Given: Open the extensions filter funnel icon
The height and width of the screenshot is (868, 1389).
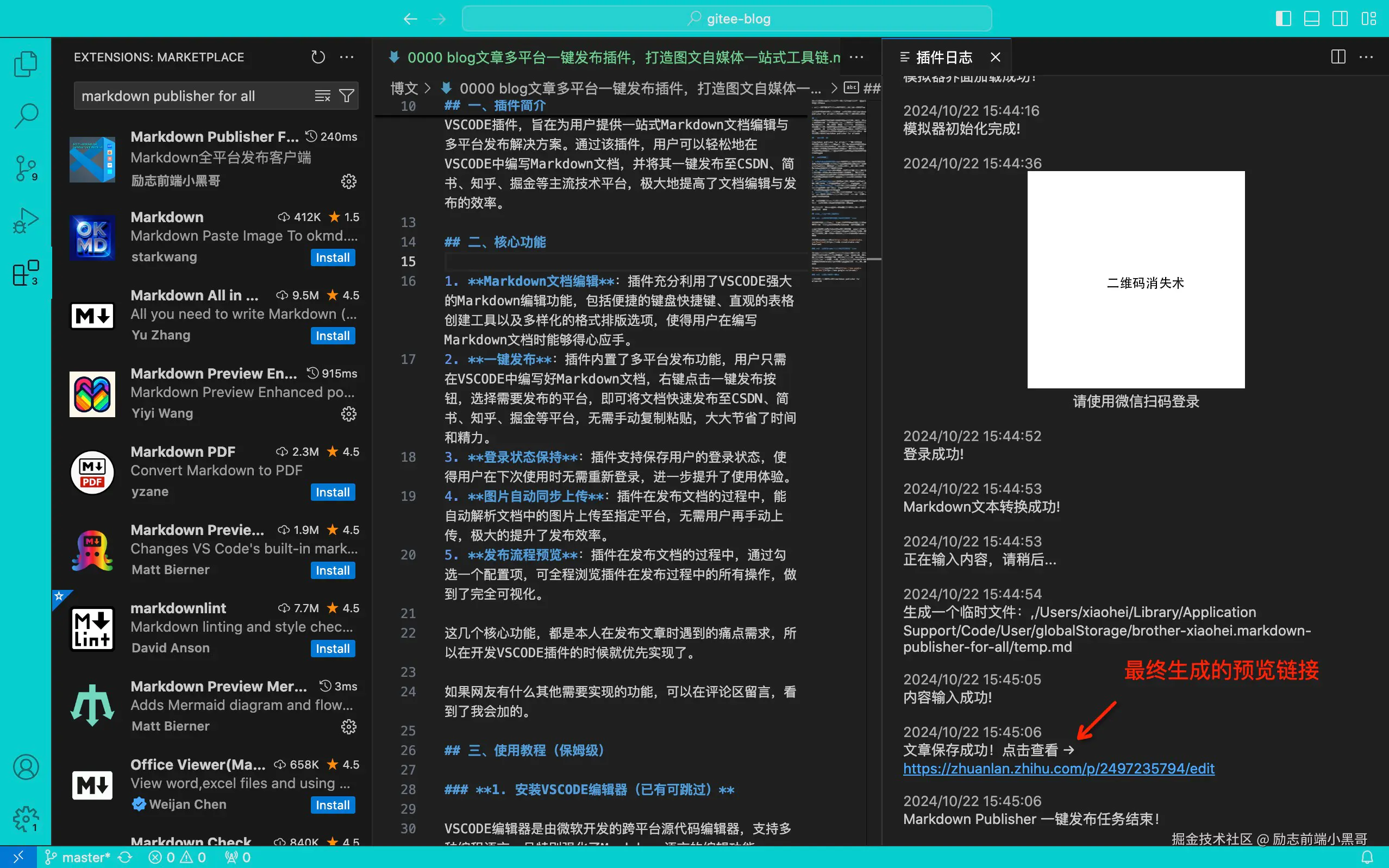Looking at the screenshot, I should [346, 95].
